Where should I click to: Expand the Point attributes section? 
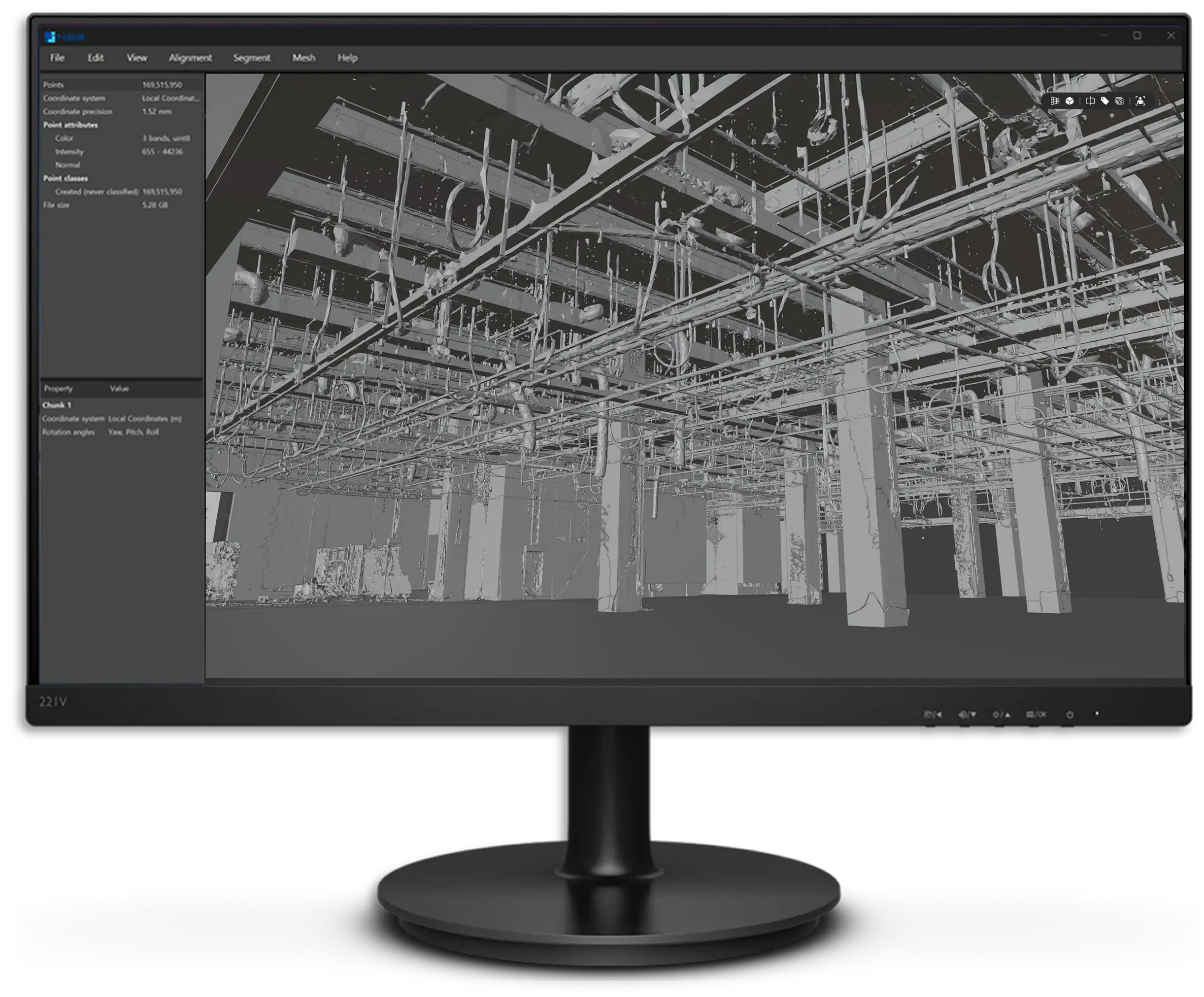click(x=70, y=125)
